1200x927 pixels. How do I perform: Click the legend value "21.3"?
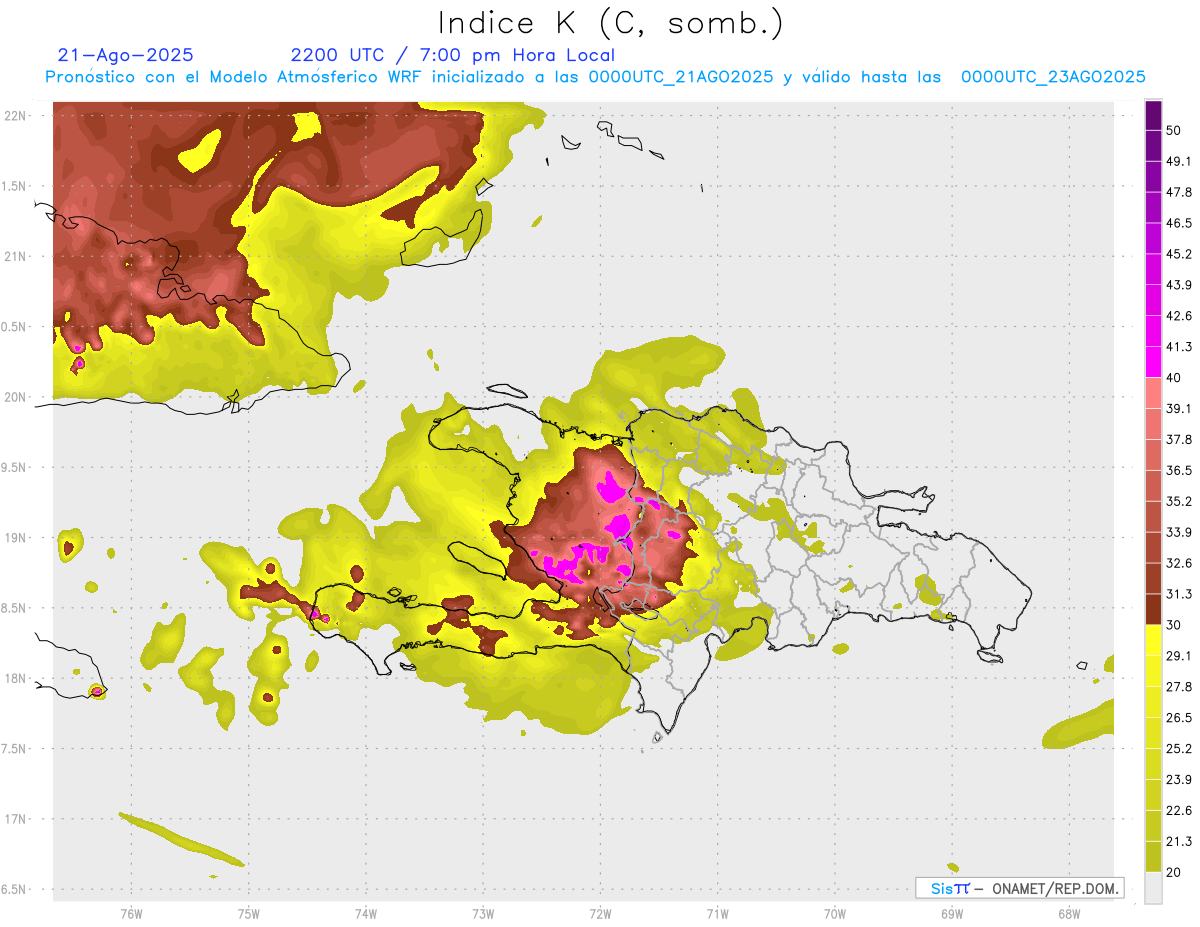[x=1179, y=841]
